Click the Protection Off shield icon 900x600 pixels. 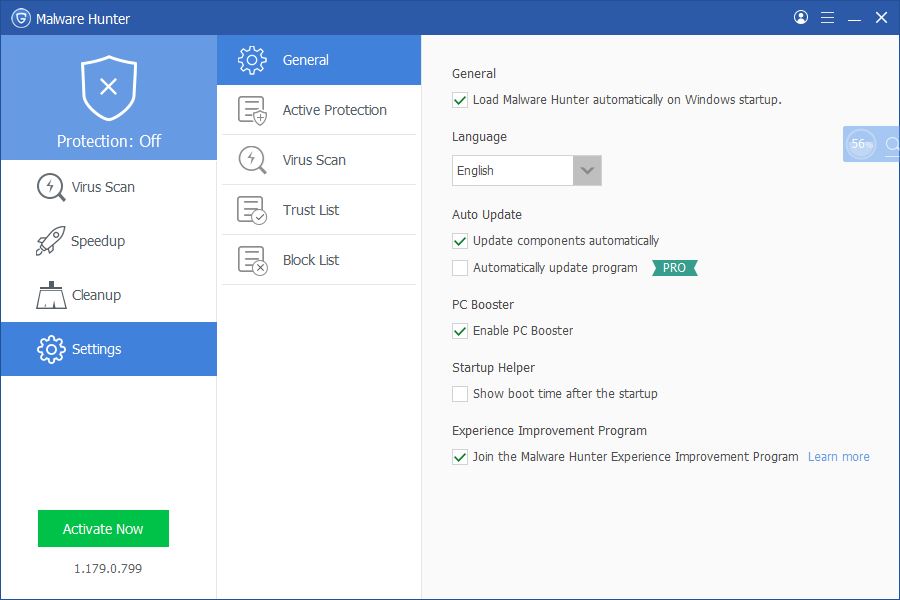(108, 88)
